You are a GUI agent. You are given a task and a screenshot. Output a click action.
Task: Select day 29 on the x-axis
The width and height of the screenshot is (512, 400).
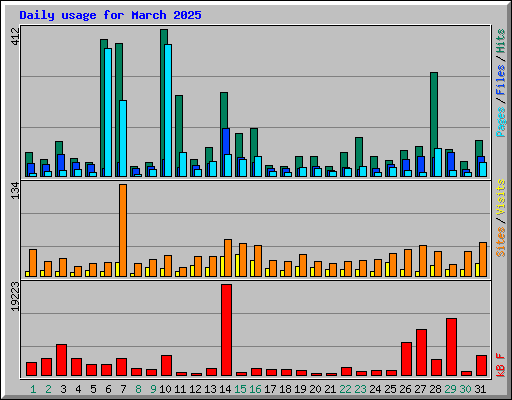click(x=450, y=389)
